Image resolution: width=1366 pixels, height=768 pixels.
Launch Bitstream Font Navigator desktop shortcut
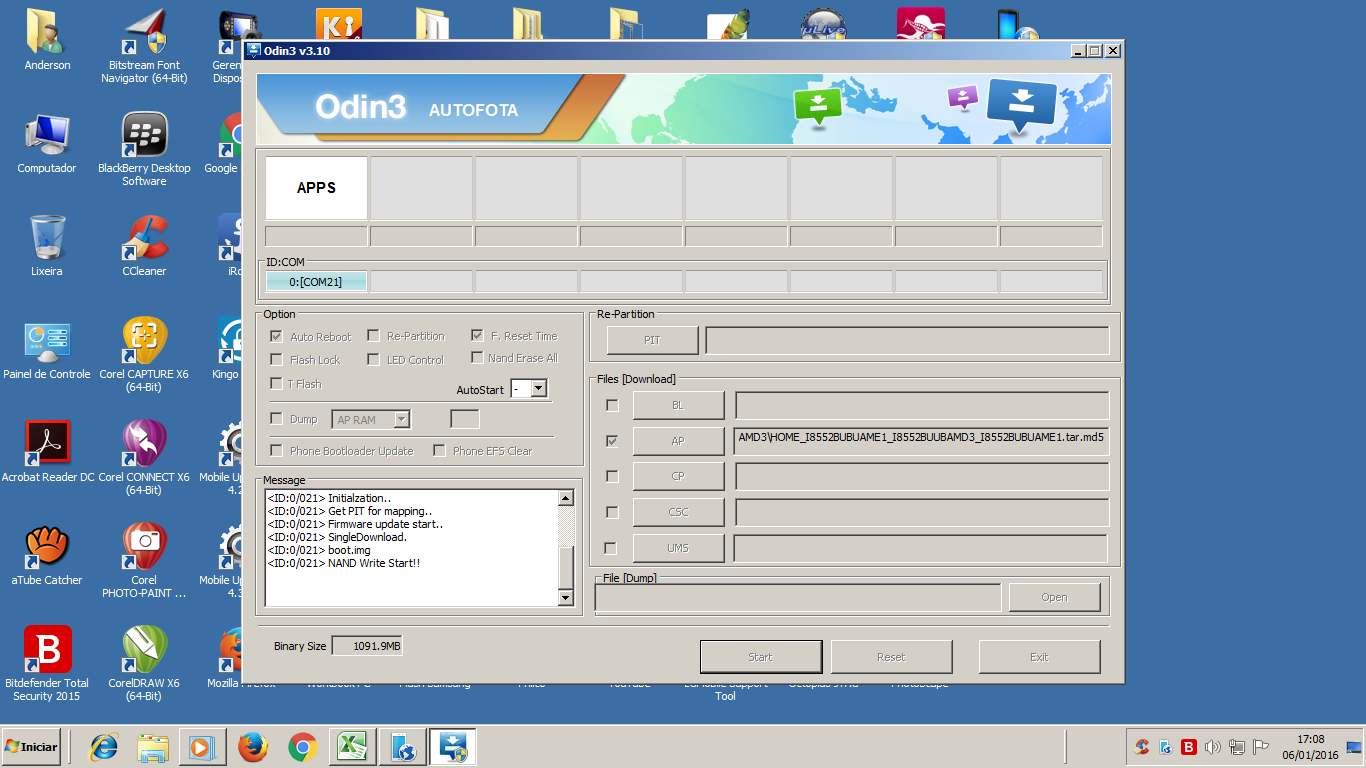pos(144,47)
